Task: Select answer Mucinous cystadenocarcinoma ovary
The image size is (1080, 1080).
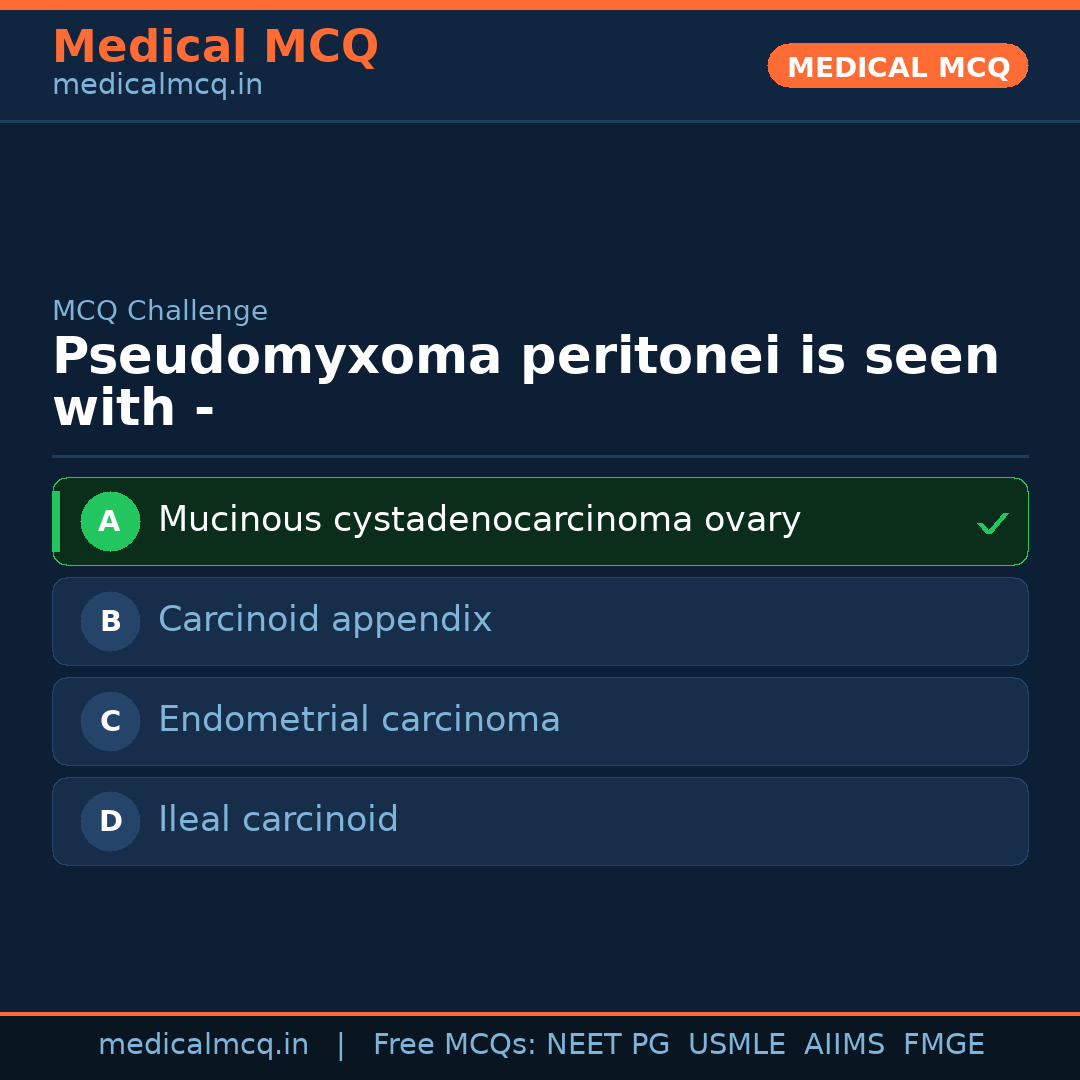Action: tap(479, 520)
